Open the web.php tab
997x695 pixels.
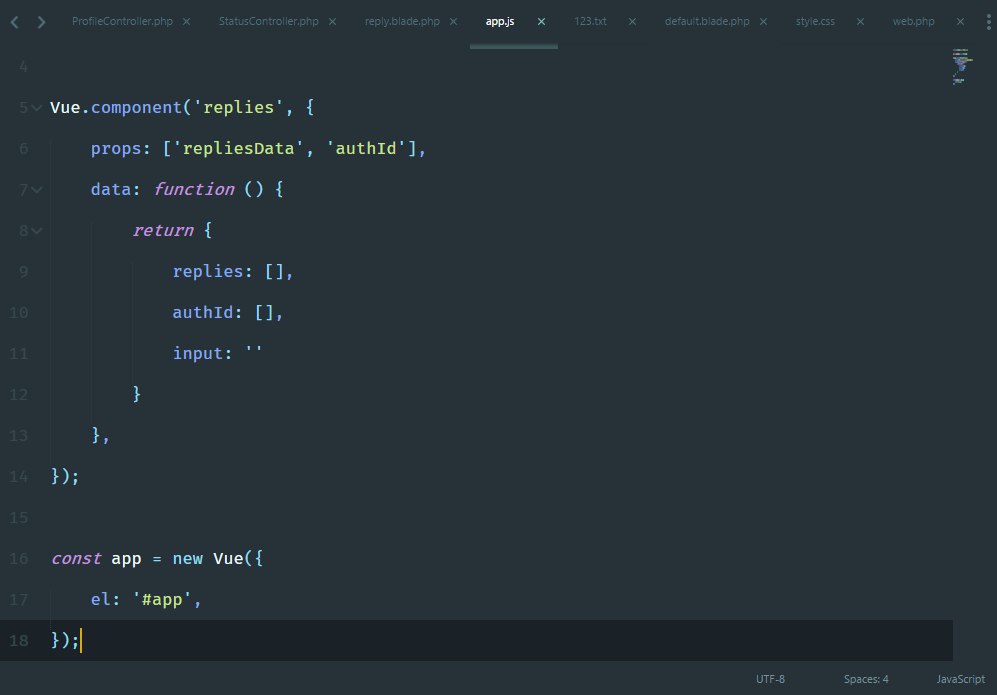(x=913, y=21)
